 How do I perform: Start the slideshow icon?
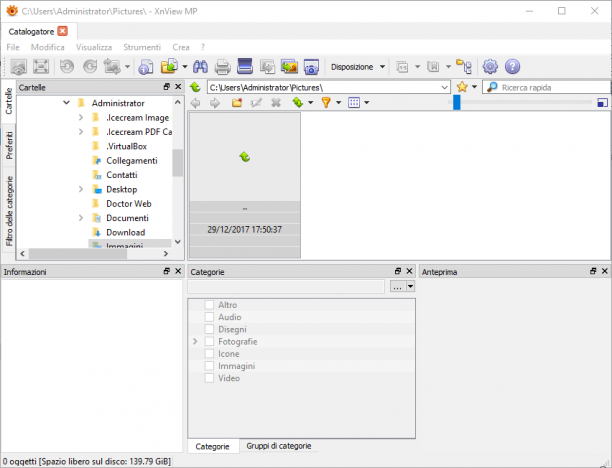(289, 67)
